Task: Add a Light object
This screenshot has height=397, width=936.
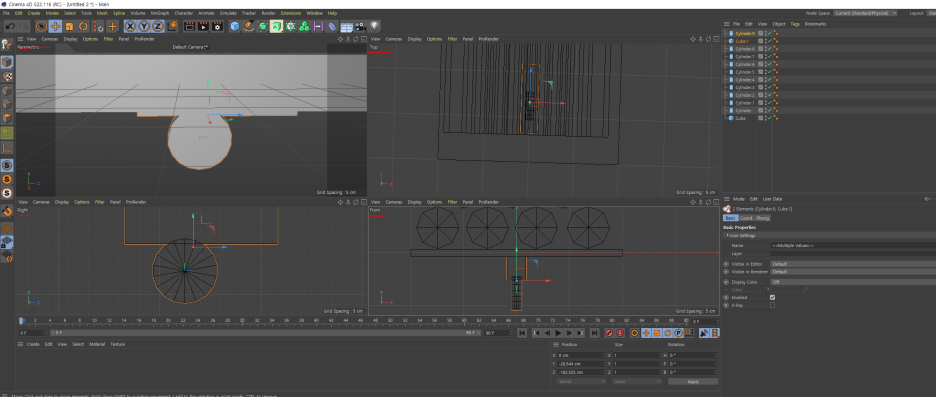Action: click(374, 26)
